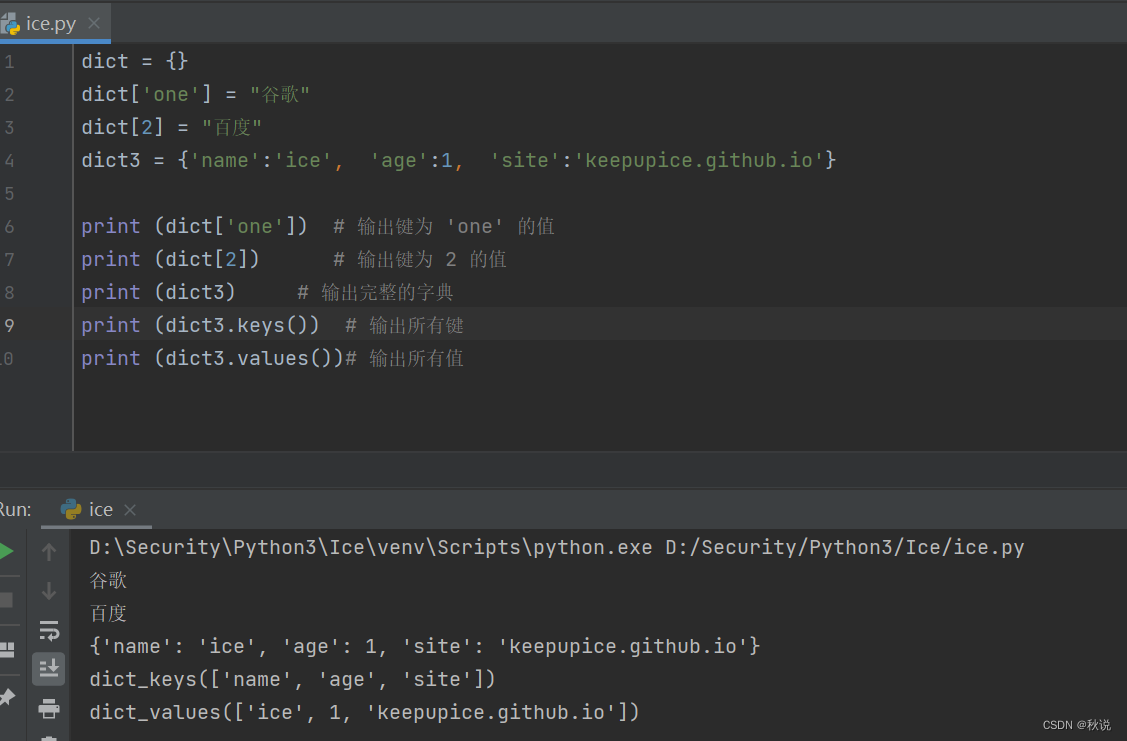Jump down in console with Down arrow icon
This screenshot has width=1127, height=741.
[x=49, y=590]
